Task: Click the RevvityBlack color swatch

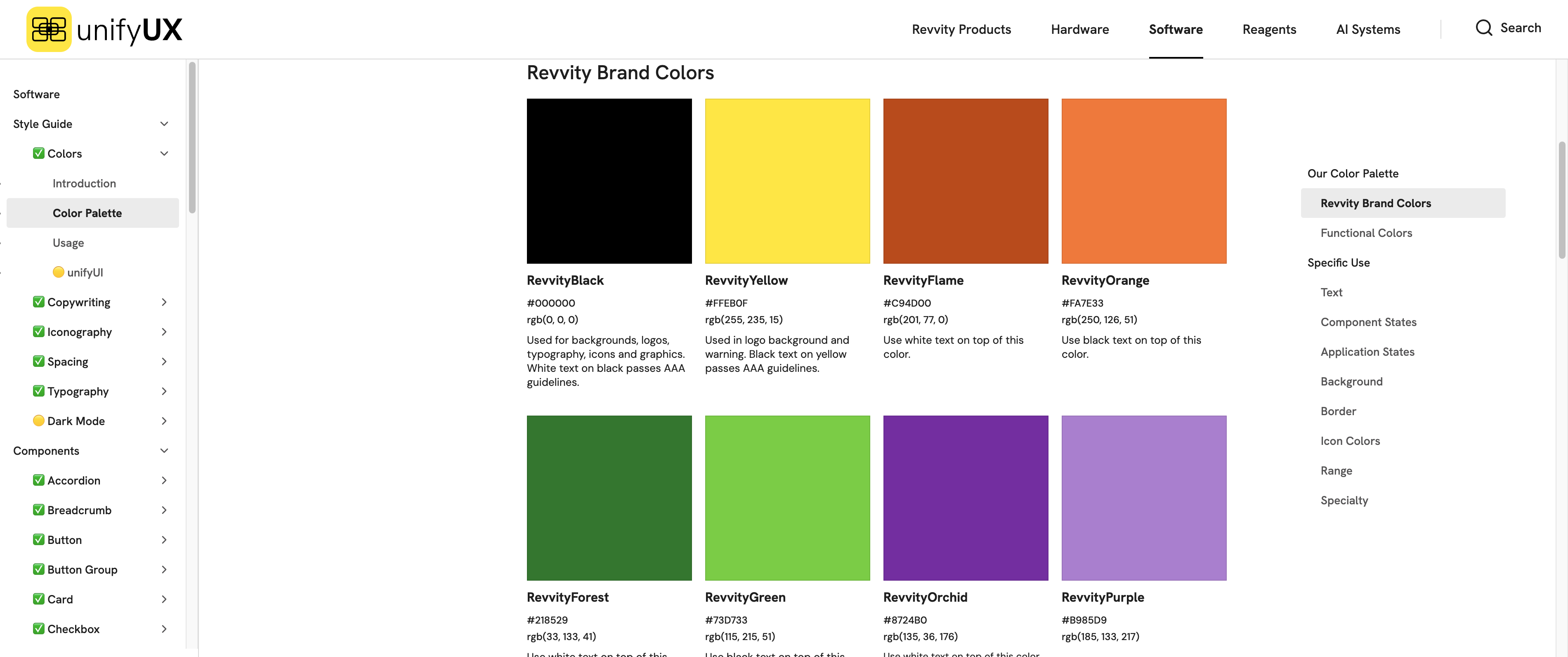Action: coord(609,181)
